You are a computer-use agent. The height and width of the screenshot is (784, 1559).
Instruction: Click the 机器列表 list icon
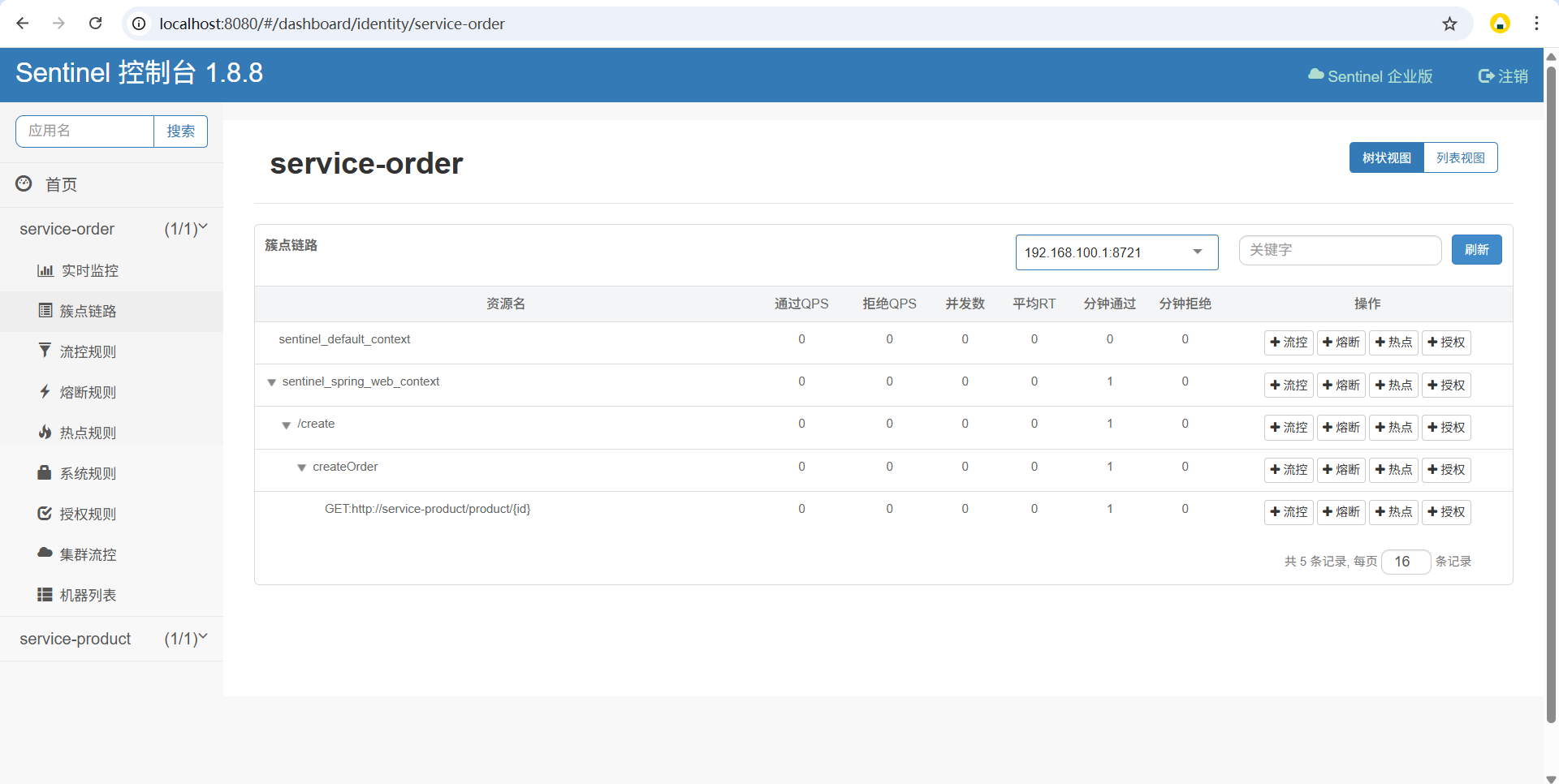point(45,595)
